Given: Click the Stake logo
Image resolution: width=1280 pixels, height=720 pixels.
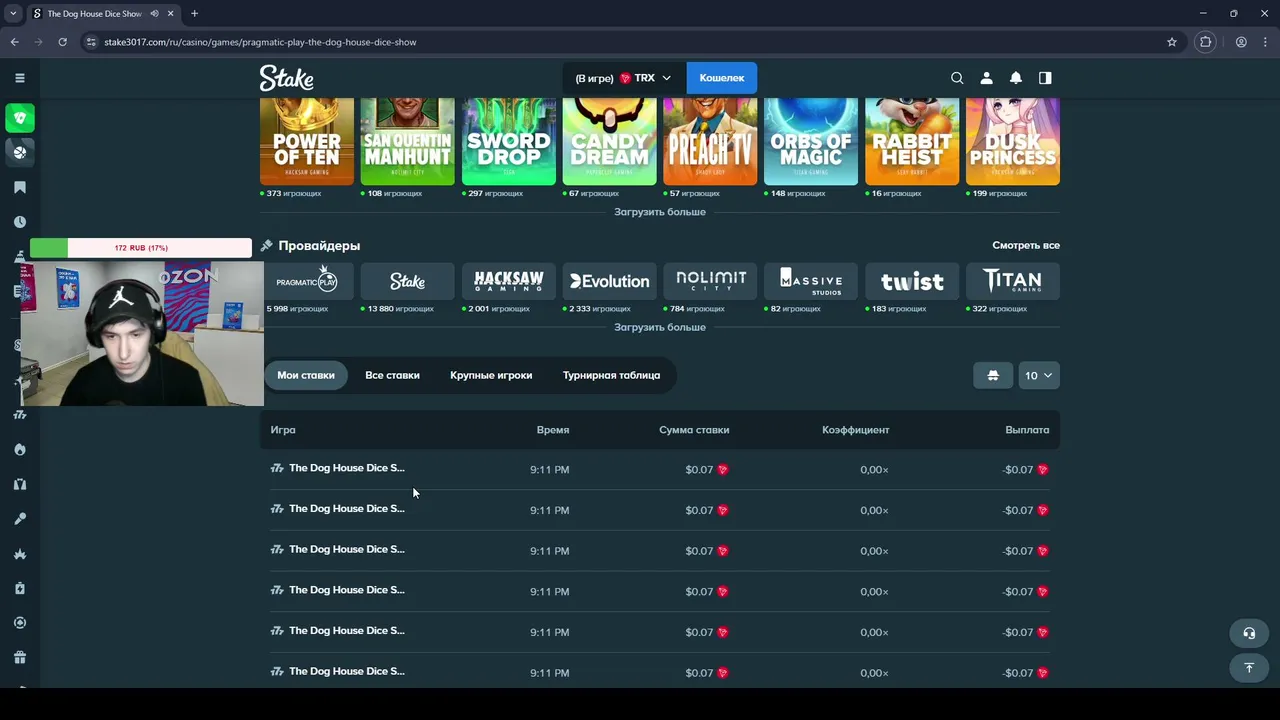Looking at the screenshot, I should 287,78.
